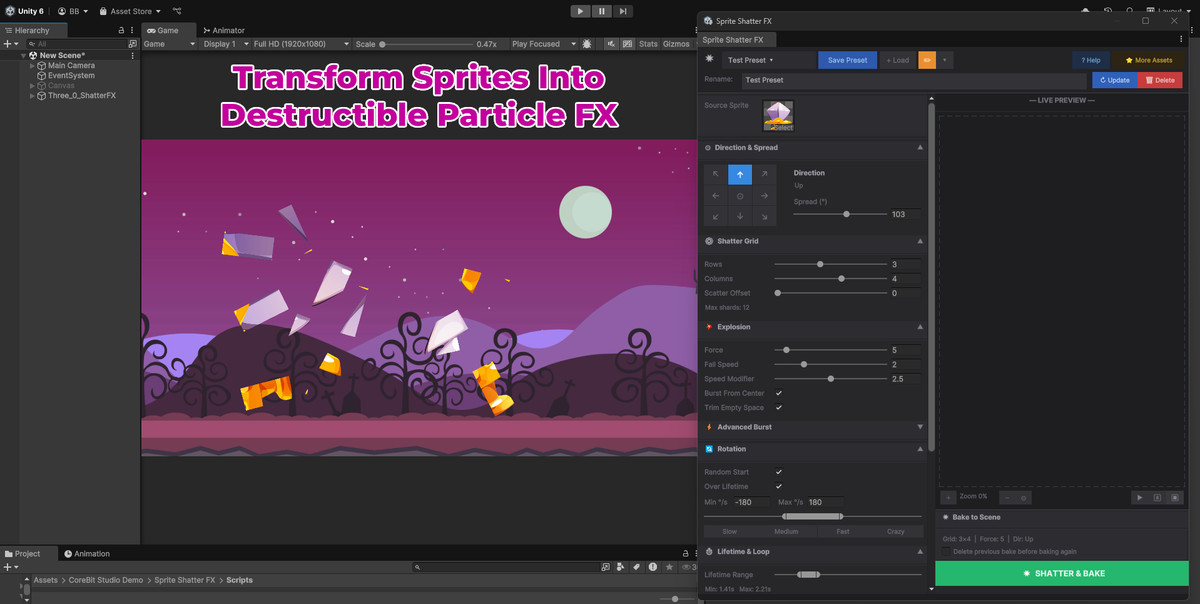Toggle the Game view bug/debug icon

586,44
